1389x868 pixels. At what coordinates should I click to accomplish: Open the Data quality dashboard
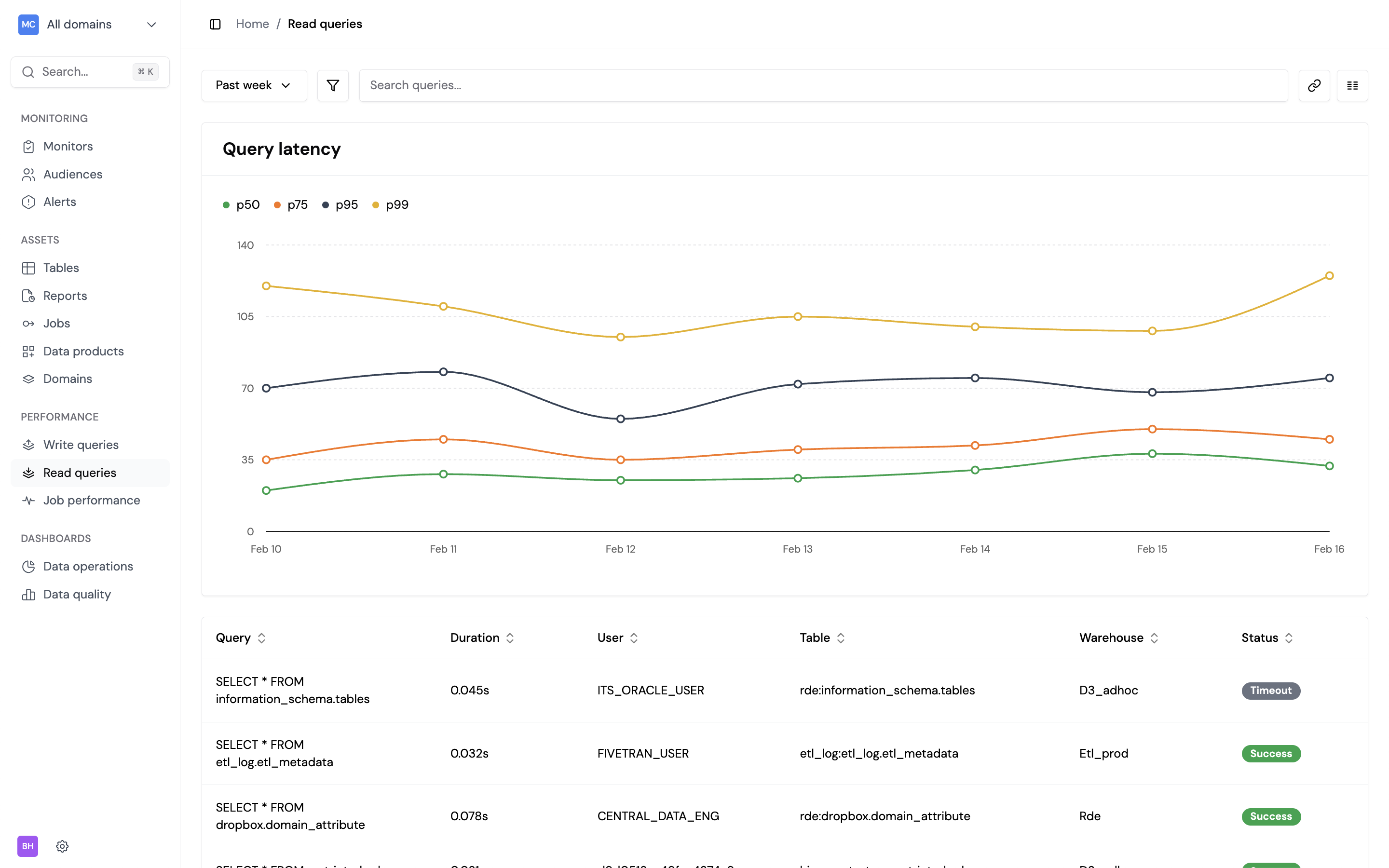(x=77, y=594)
